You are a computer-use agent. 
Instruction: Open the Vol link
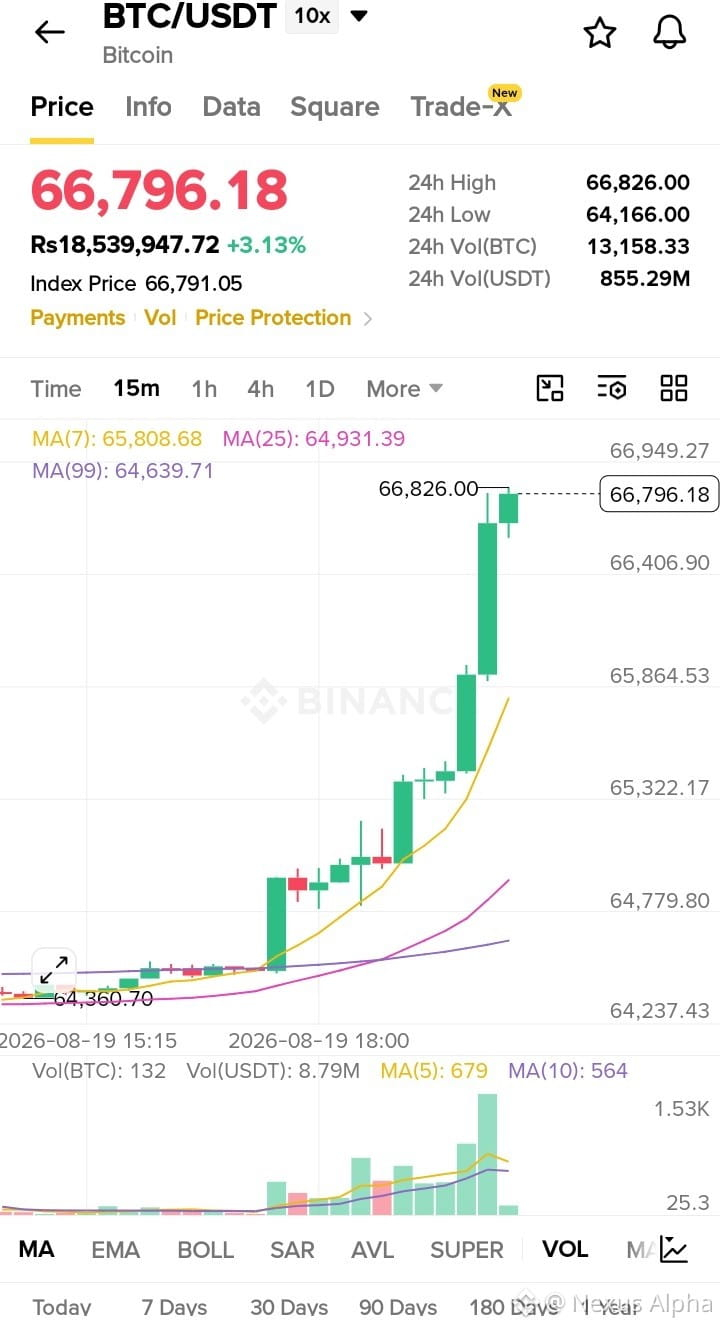point(160,318)
